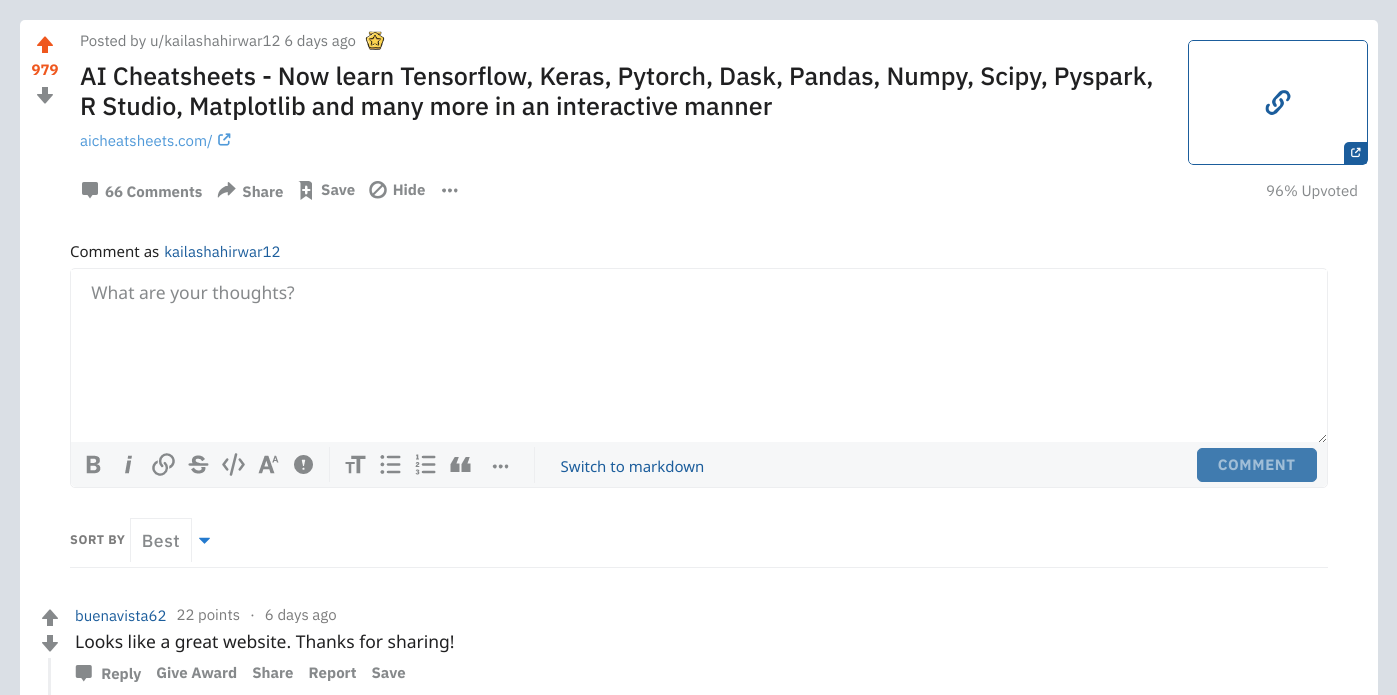Apply strikethrough formatting to comment text
This screenshot has width=1397, height=695.
click(x=198, y=464)
